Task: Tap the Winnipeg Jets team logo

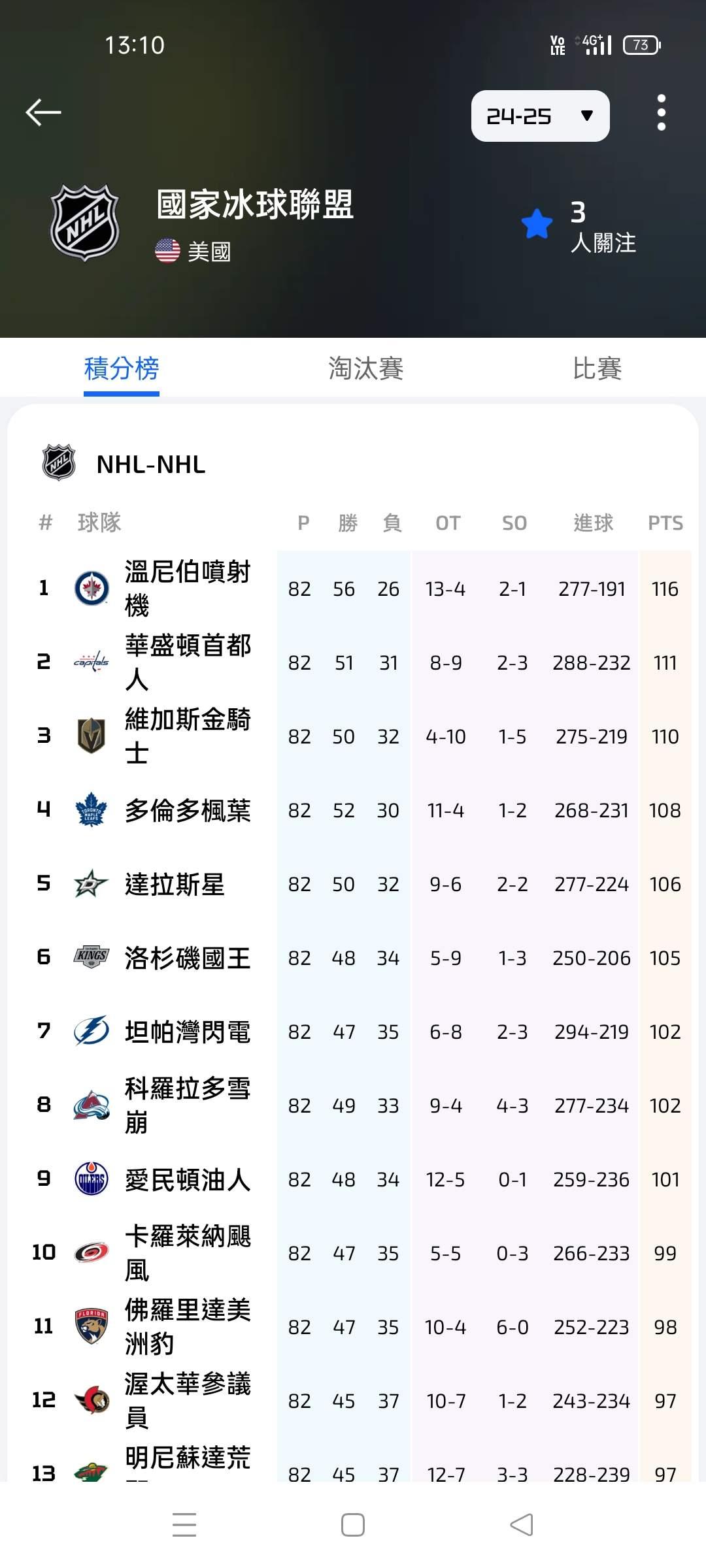Action: click(x=92, y=588)
